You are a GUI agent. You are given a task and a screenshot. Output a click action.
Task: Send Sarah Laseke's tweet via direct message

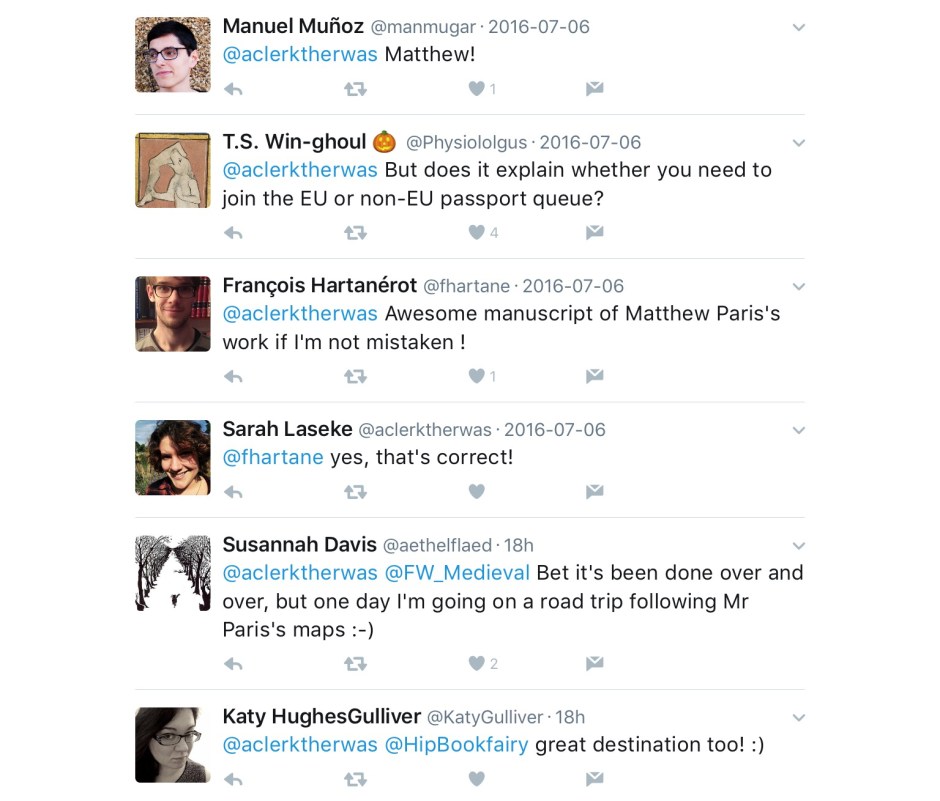coord(594,492)
